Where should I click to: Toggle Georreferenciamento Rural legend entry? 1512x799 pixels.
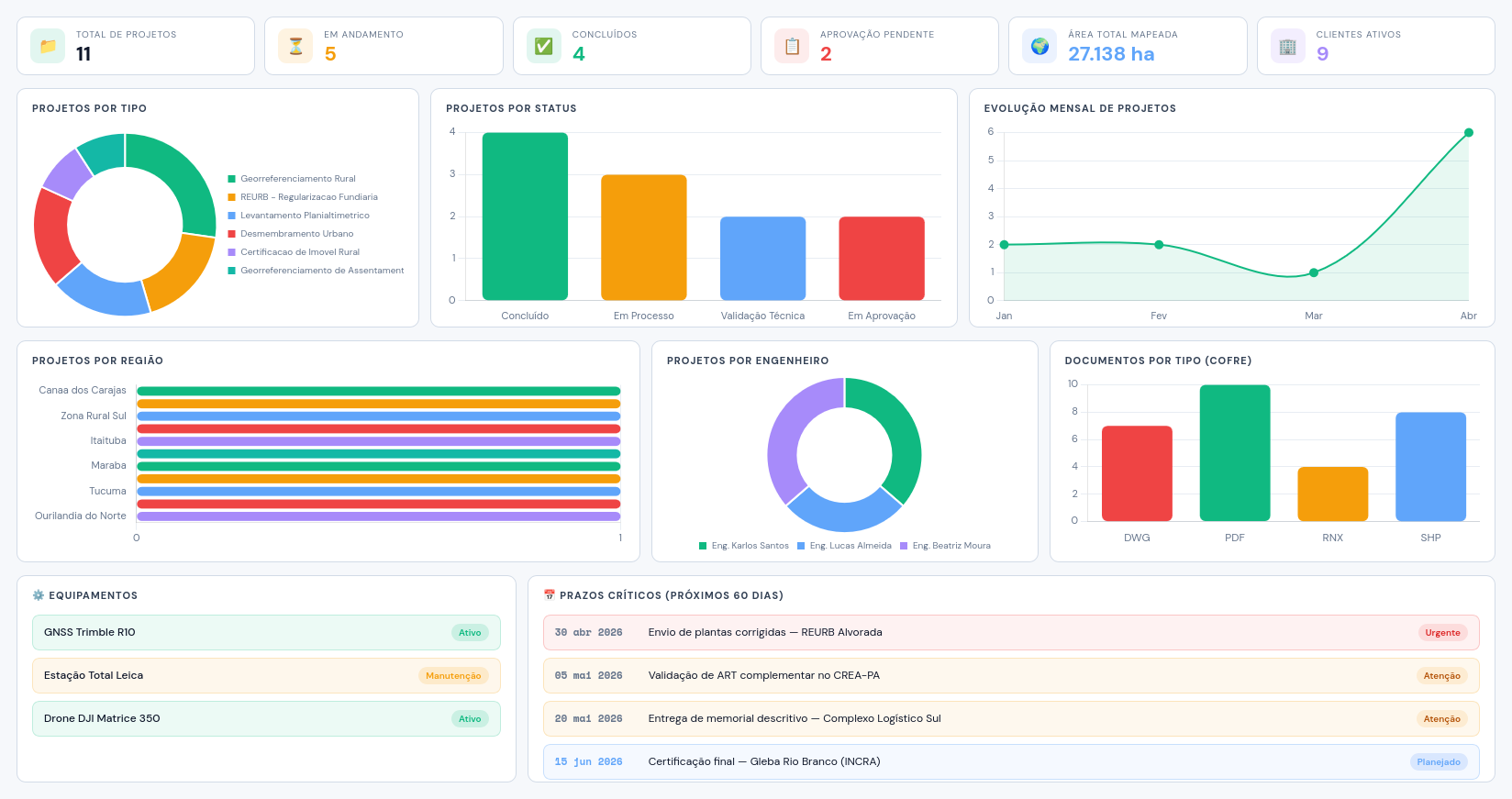click(292, 179)
